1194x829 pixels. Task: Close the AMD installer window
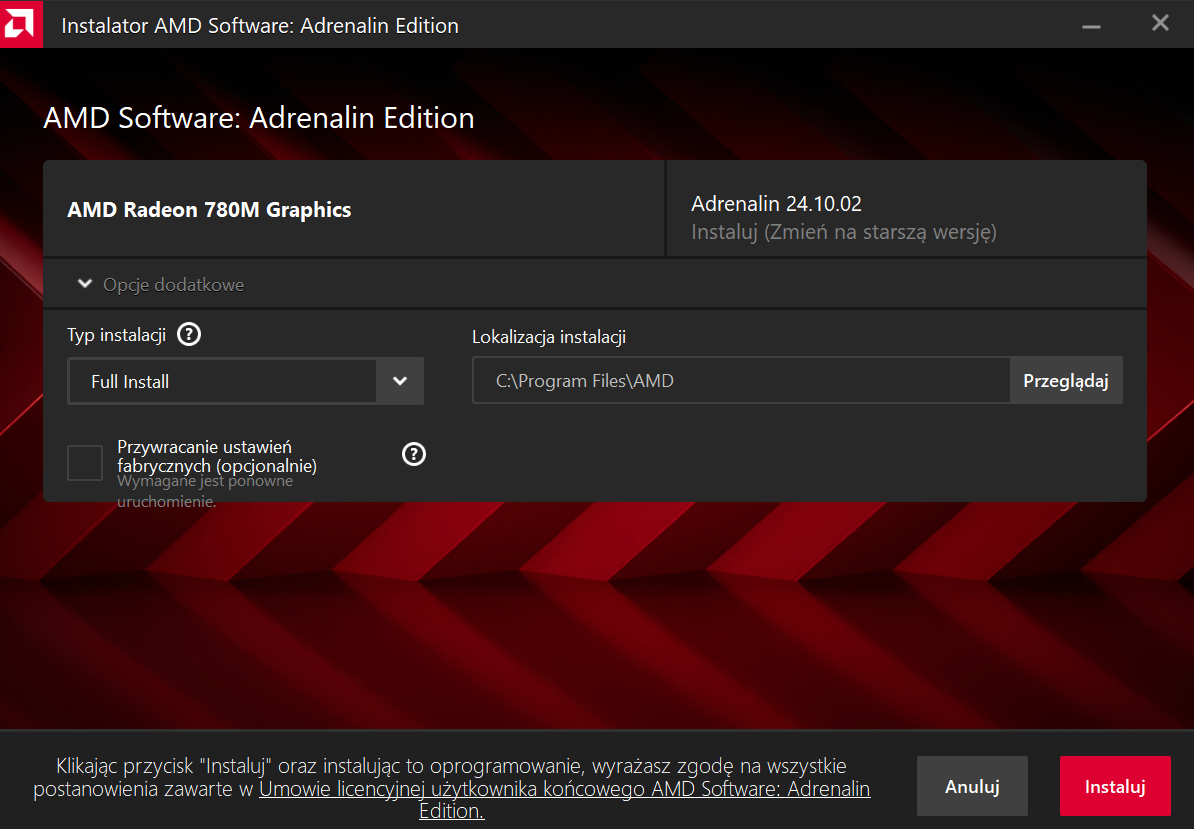1160,24
